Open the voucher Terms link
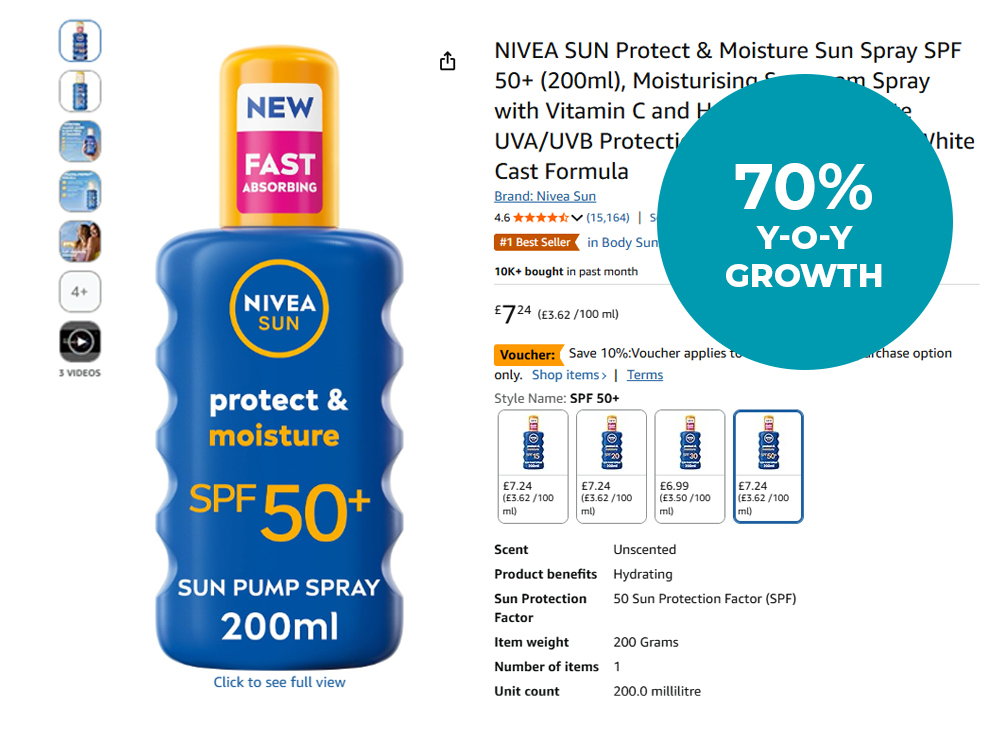The width and height of the screenshot is (1000, 750). pyautogui.click(x=645, y=375)
